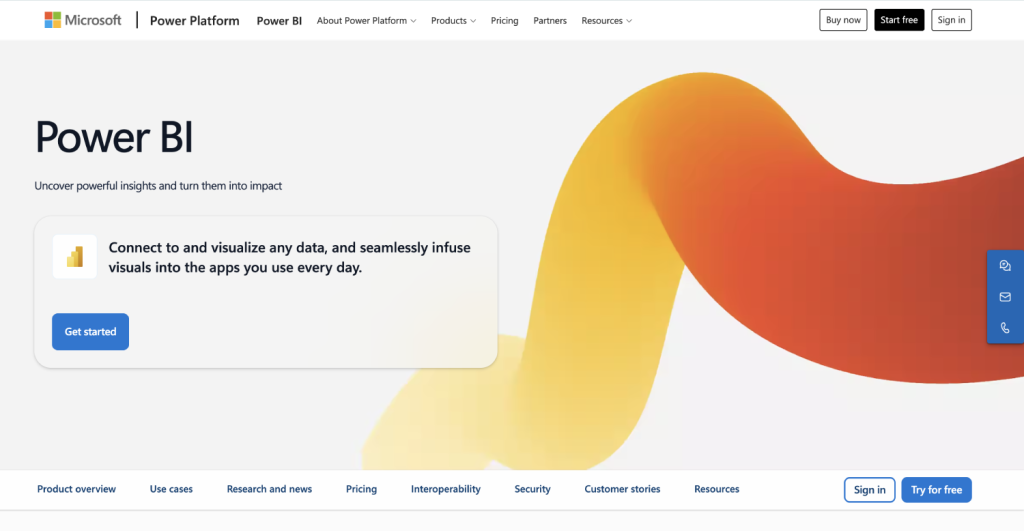This screenshot has width=1024, height=531.
Task: Go to Interoperability section
Action: [445, 489]
